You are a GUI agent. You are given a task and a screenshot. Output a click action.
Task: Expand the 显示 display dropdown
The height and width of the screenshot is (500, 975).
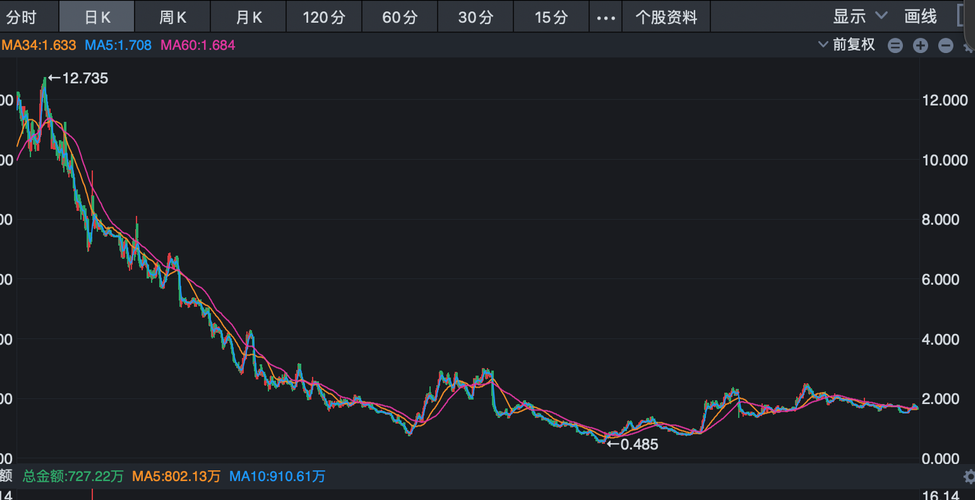click(860, 17)
